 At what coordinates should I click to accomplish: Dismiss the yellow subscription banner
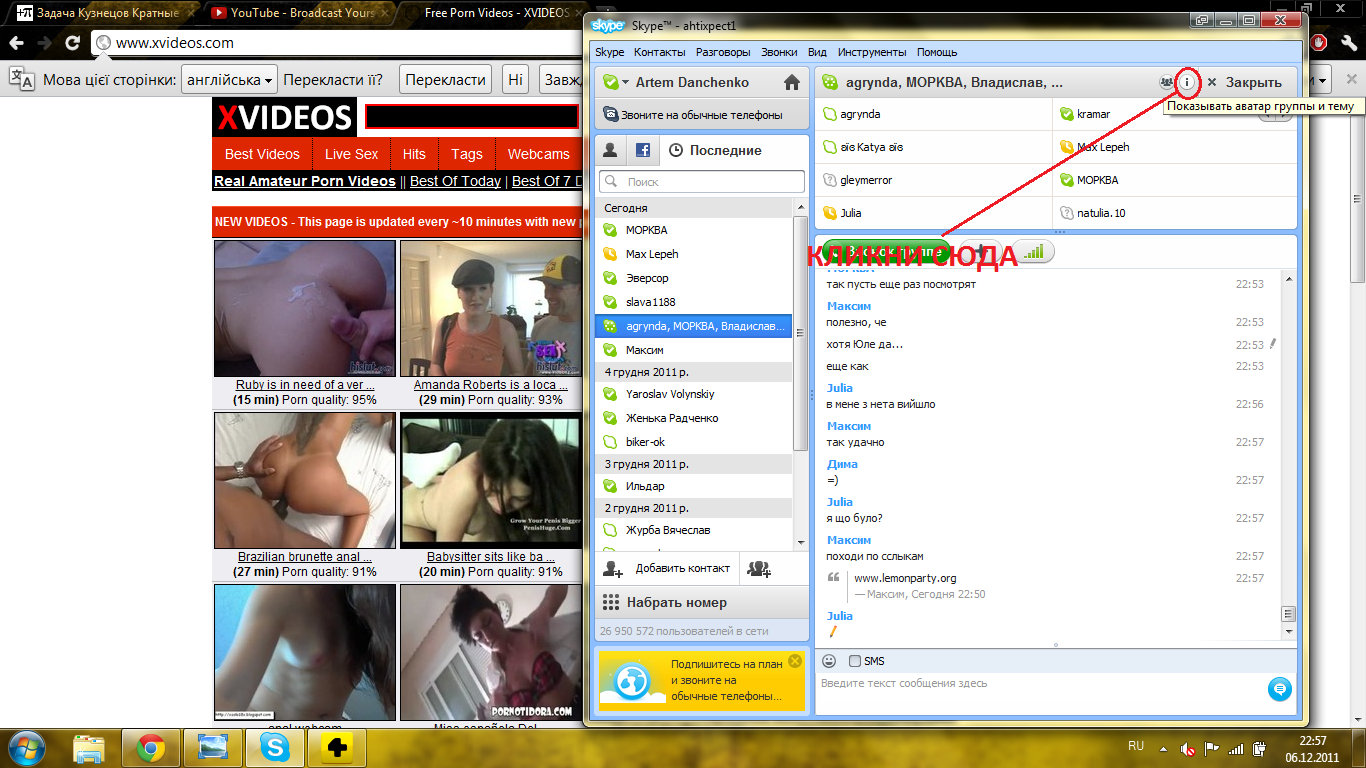pos(795,661)
